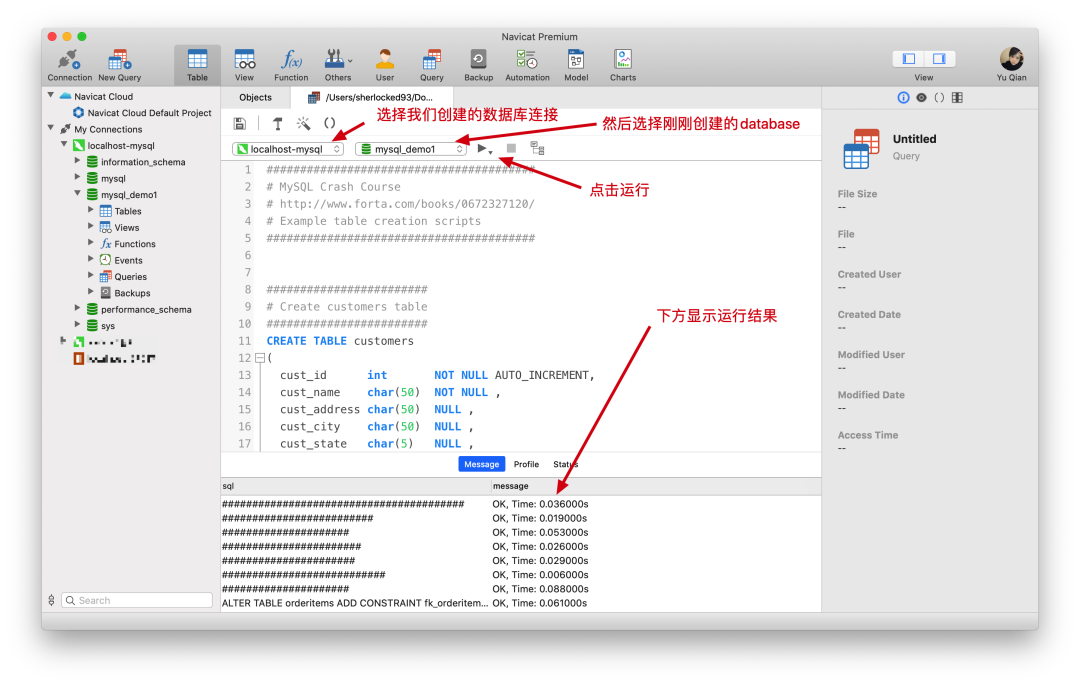Collapse the My Connections tree node
This screenshot has width=1080, height=685.
coord(51,128)
